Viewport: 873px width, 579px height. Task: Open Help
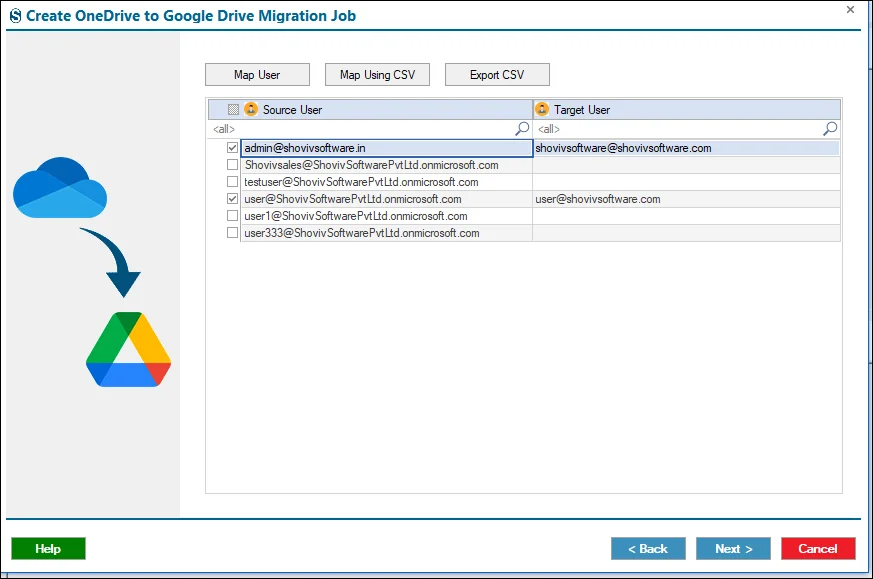48,548
